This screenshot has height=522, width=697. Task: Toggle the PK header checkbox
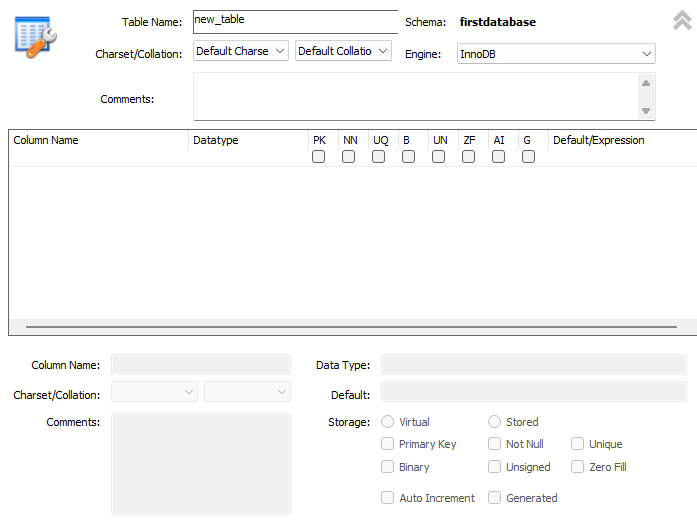pos(318,157)
